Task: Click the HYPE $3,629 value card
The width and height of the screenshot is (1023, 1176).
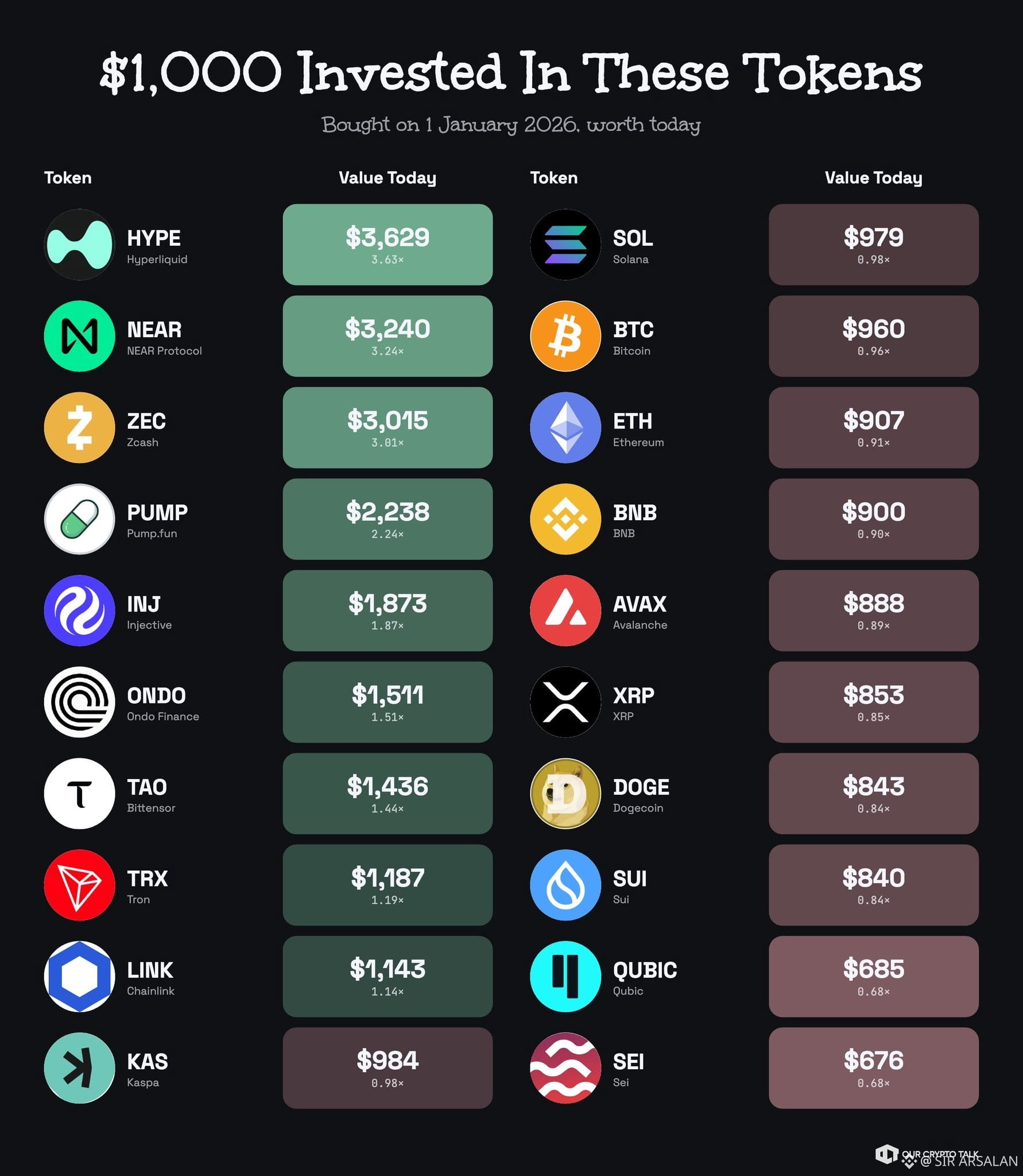Action: 387,245
